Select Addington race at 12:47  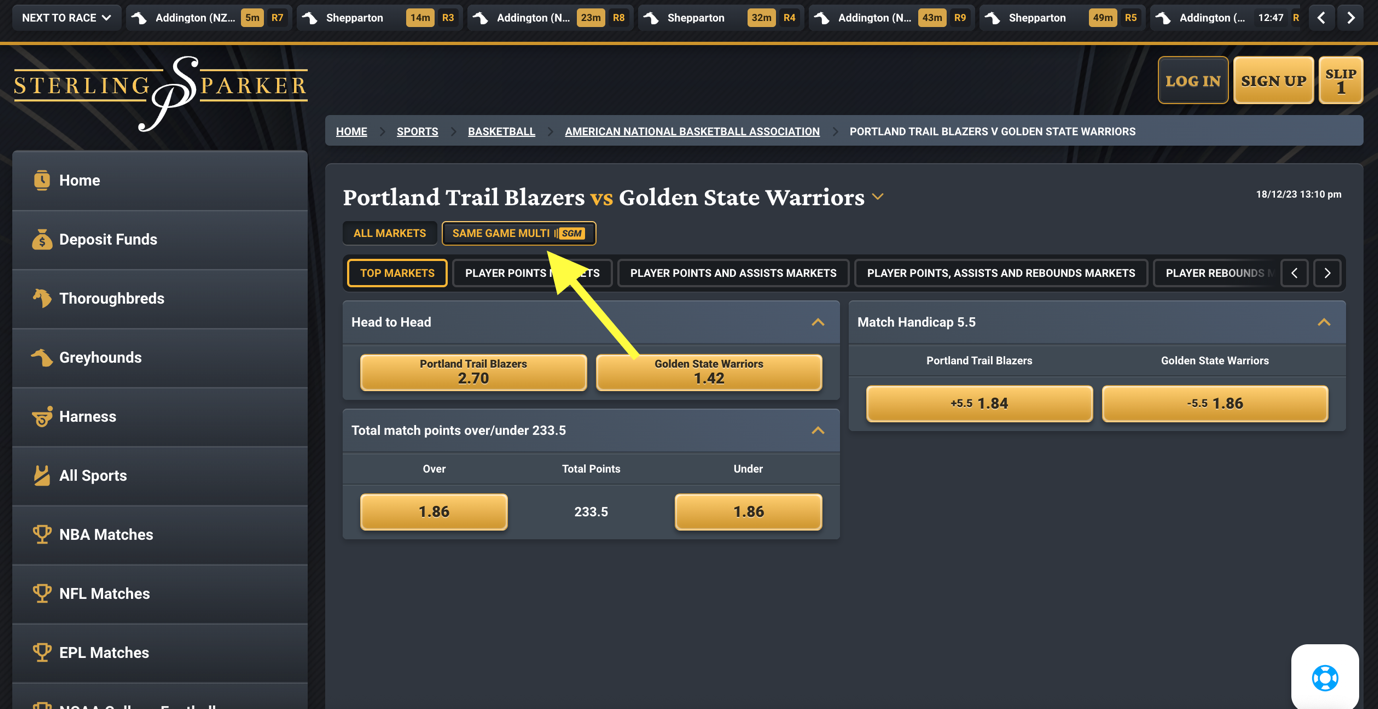point(1228,18)
